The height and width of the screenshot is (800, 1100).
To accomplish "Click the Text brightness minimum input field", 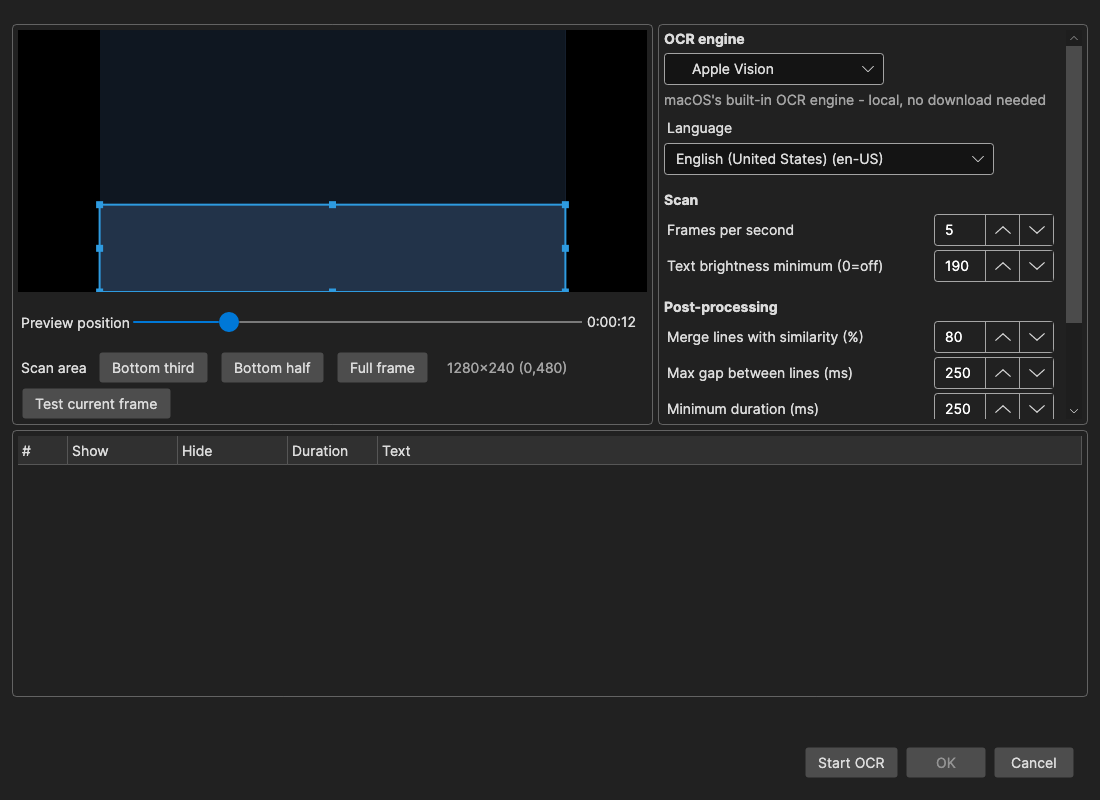I will point(960,266).
